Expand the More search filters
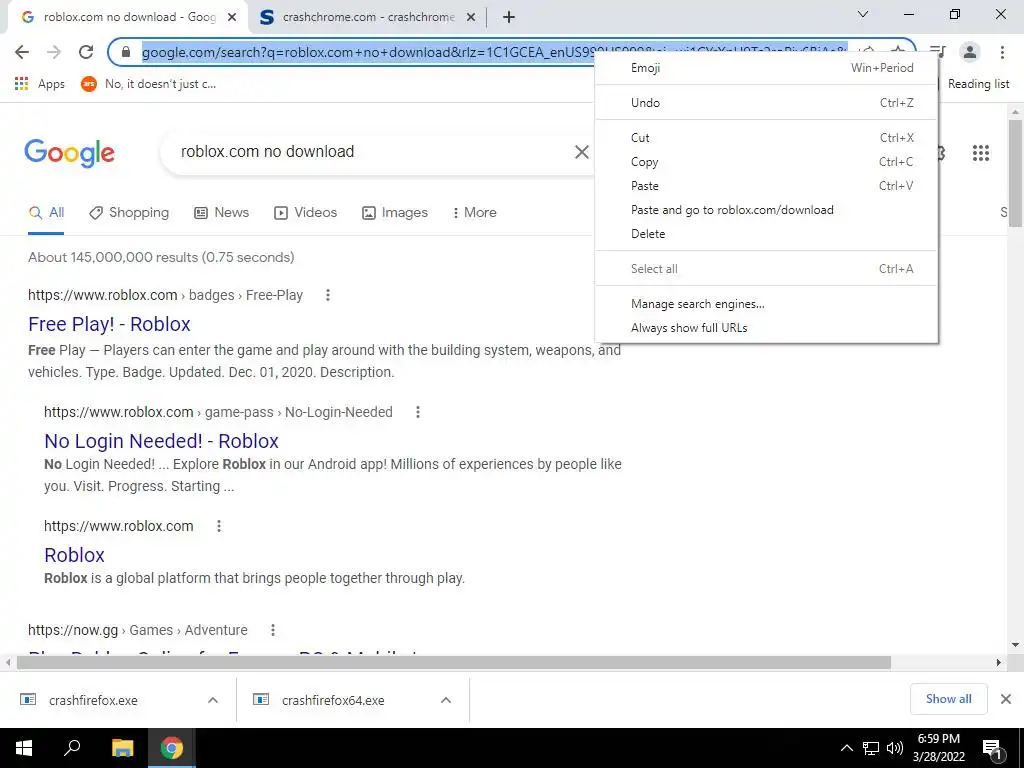Screen dimensions: 1024x768 click(475, 212)
